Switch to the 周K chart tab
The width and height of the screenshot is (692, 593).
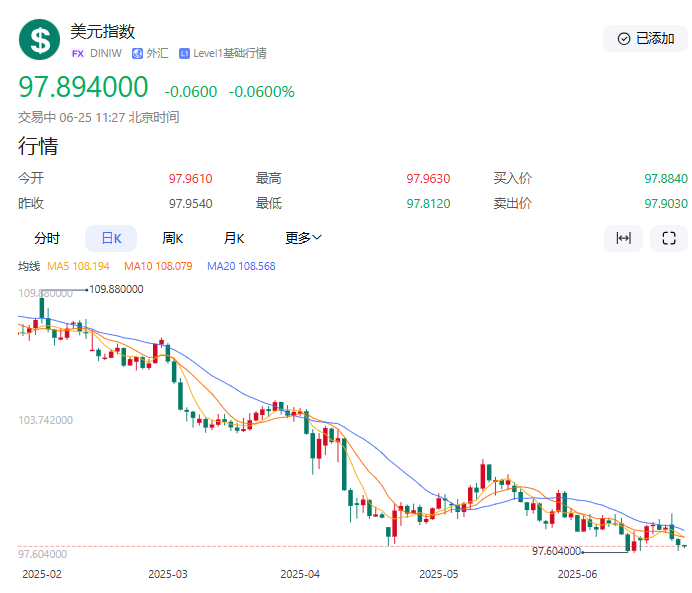pos(172,238)
